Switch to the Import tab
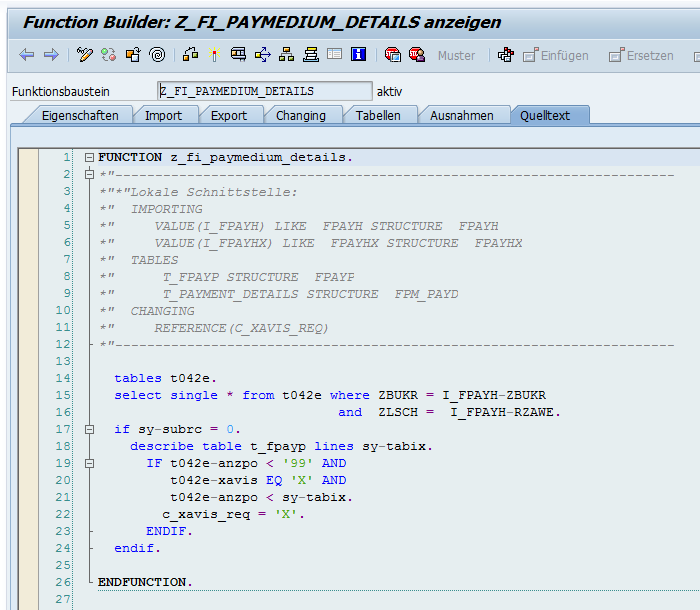The width and height of the screenshot is (700, 610). pos(163,115)
